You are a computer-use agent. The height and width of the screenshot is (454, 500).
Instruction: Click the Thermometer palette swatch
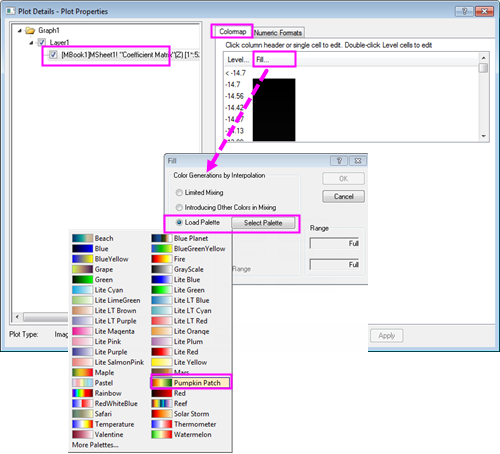click(162, 424)
